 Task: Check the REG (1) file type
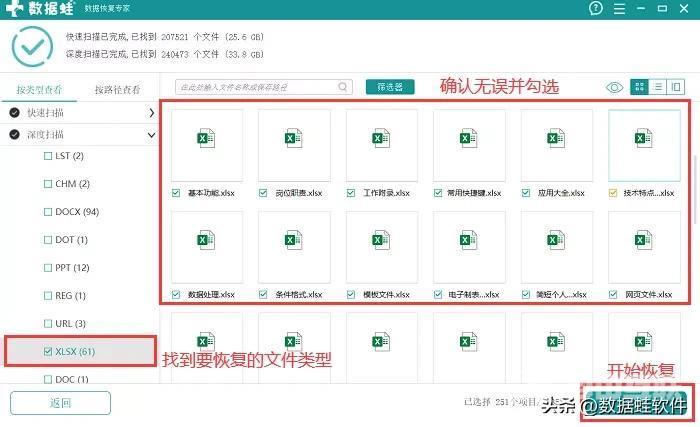(48, 296)
